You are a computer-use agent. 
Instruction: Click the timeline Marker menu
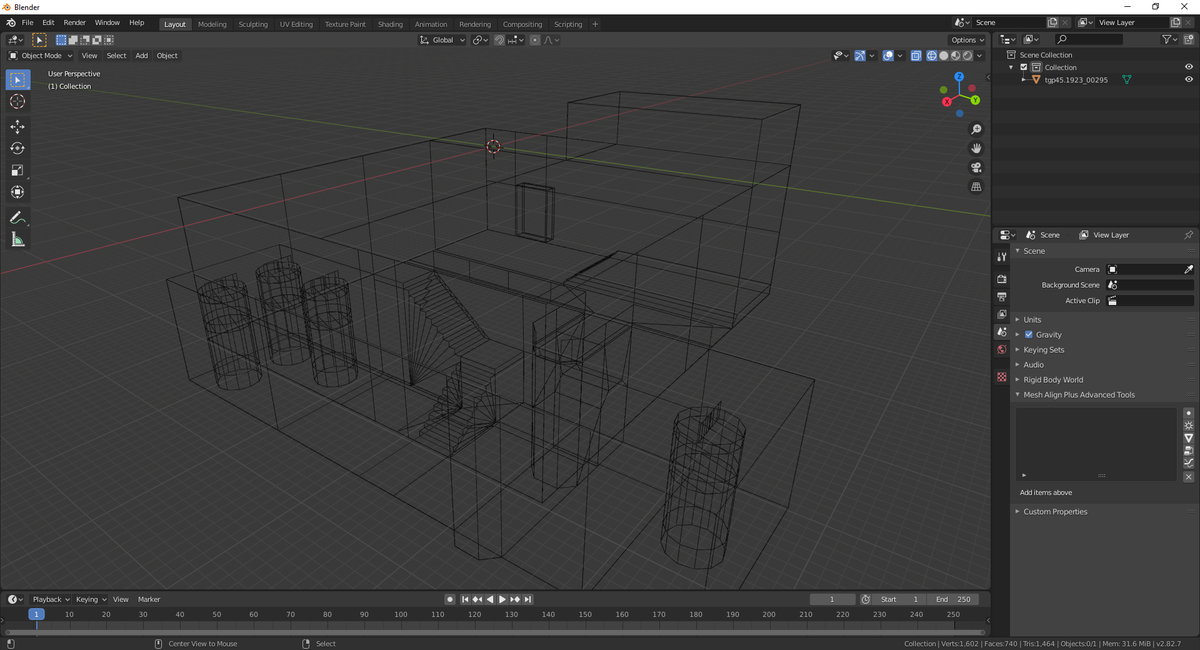click(x=149, y=599)
